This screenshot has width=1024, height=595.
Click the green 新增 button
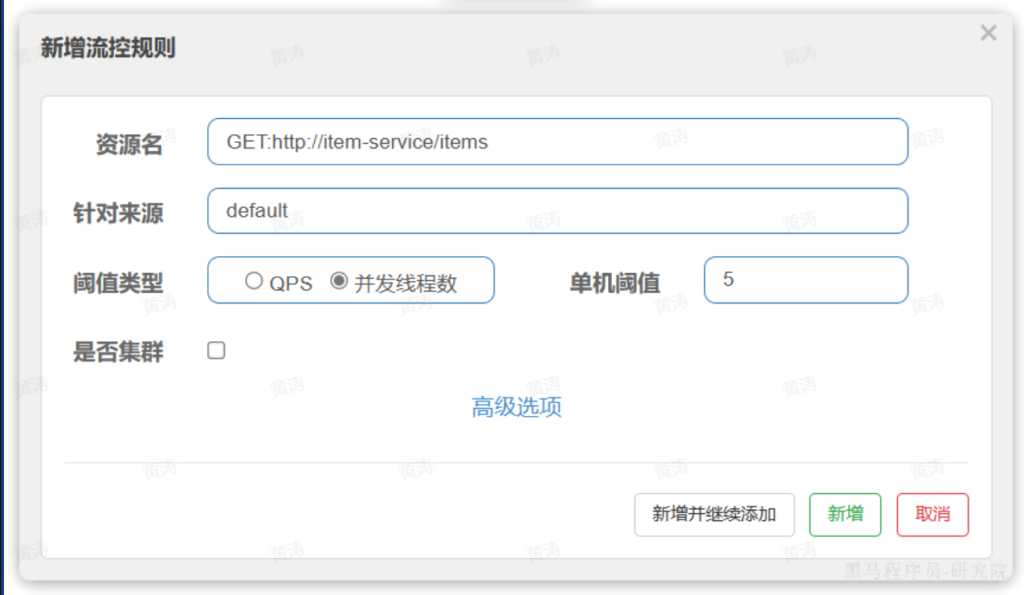(x=845, y=514)
